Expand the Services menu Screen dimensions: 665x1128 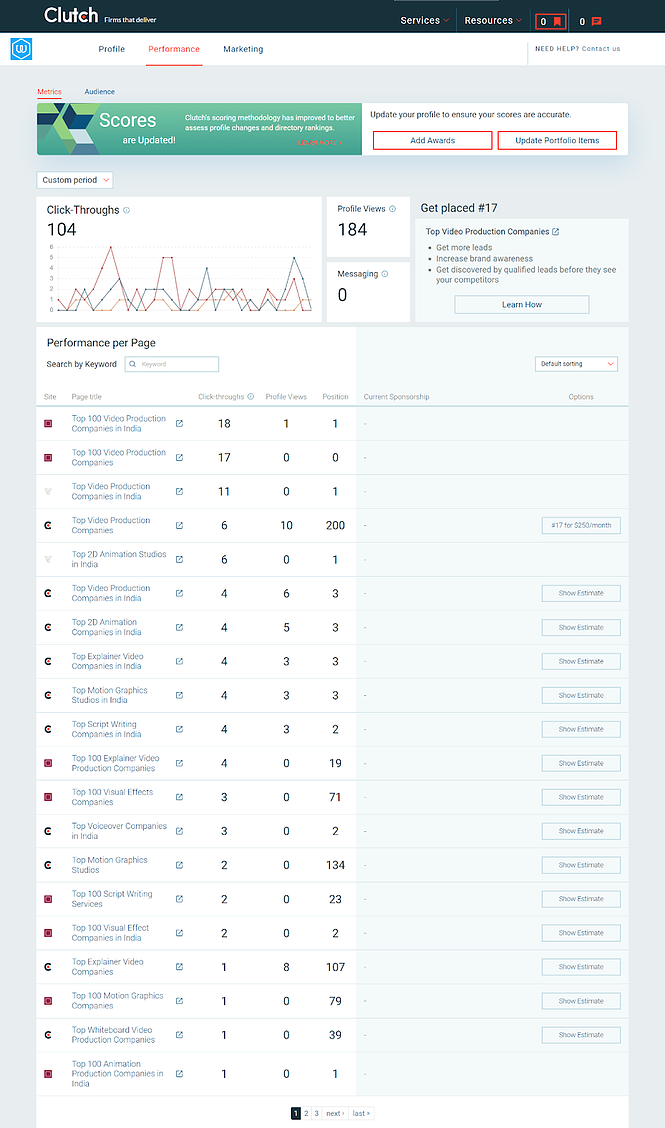tap(425, 21)
